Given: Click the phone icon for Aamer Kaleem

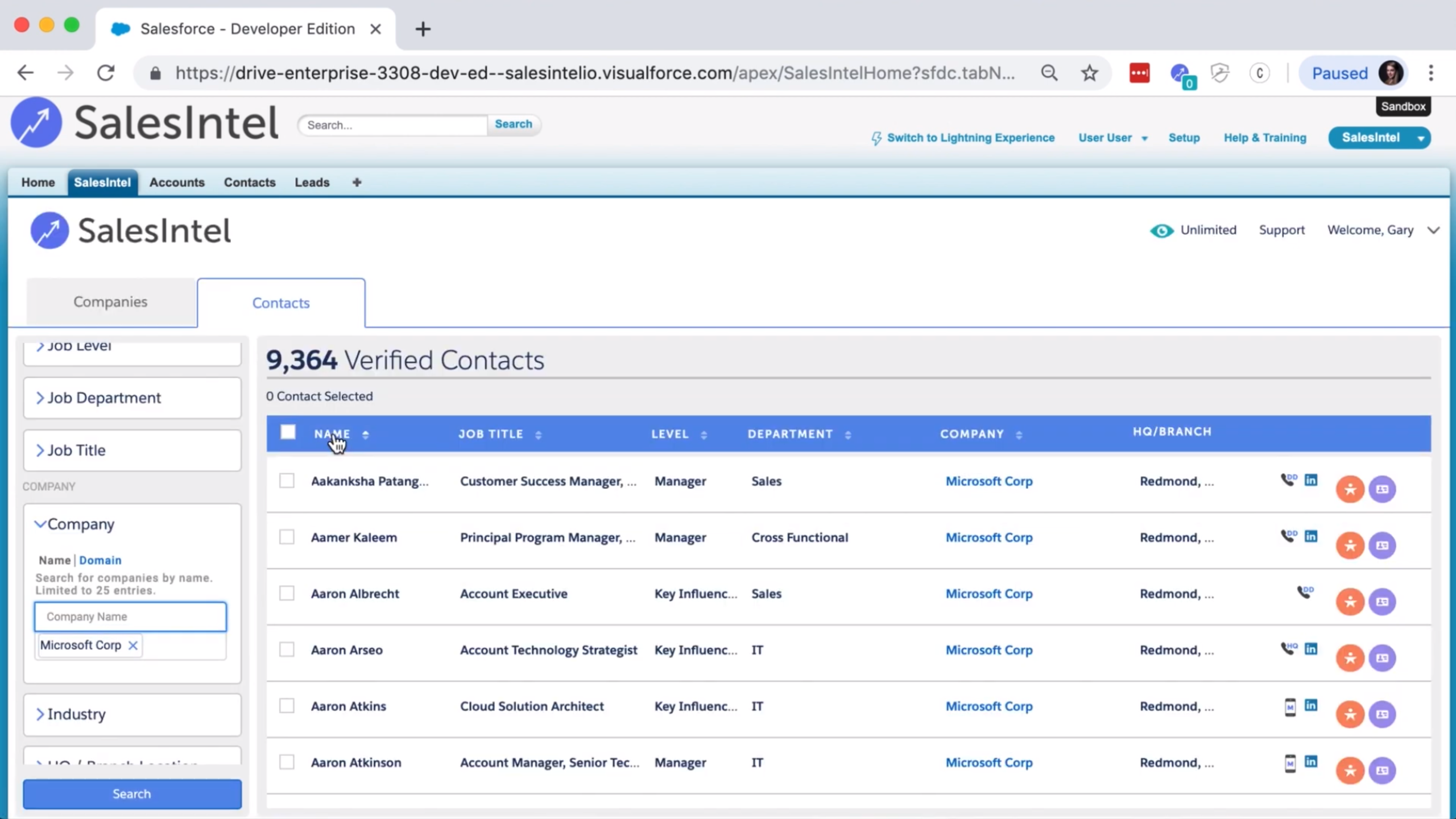Looking at the screenshot, I should [x=1288, y=537].
